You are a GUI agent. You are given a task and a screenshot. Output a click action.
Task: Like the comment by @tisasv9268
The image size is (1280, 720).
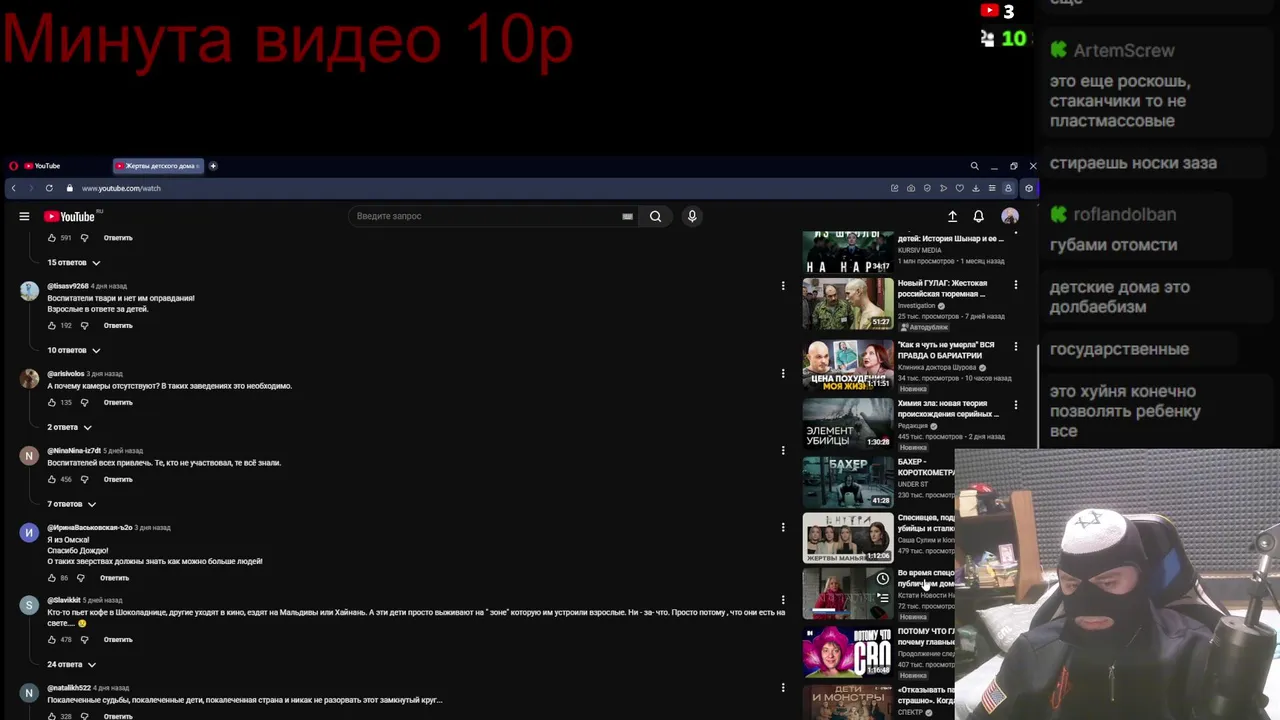point(52,325)
